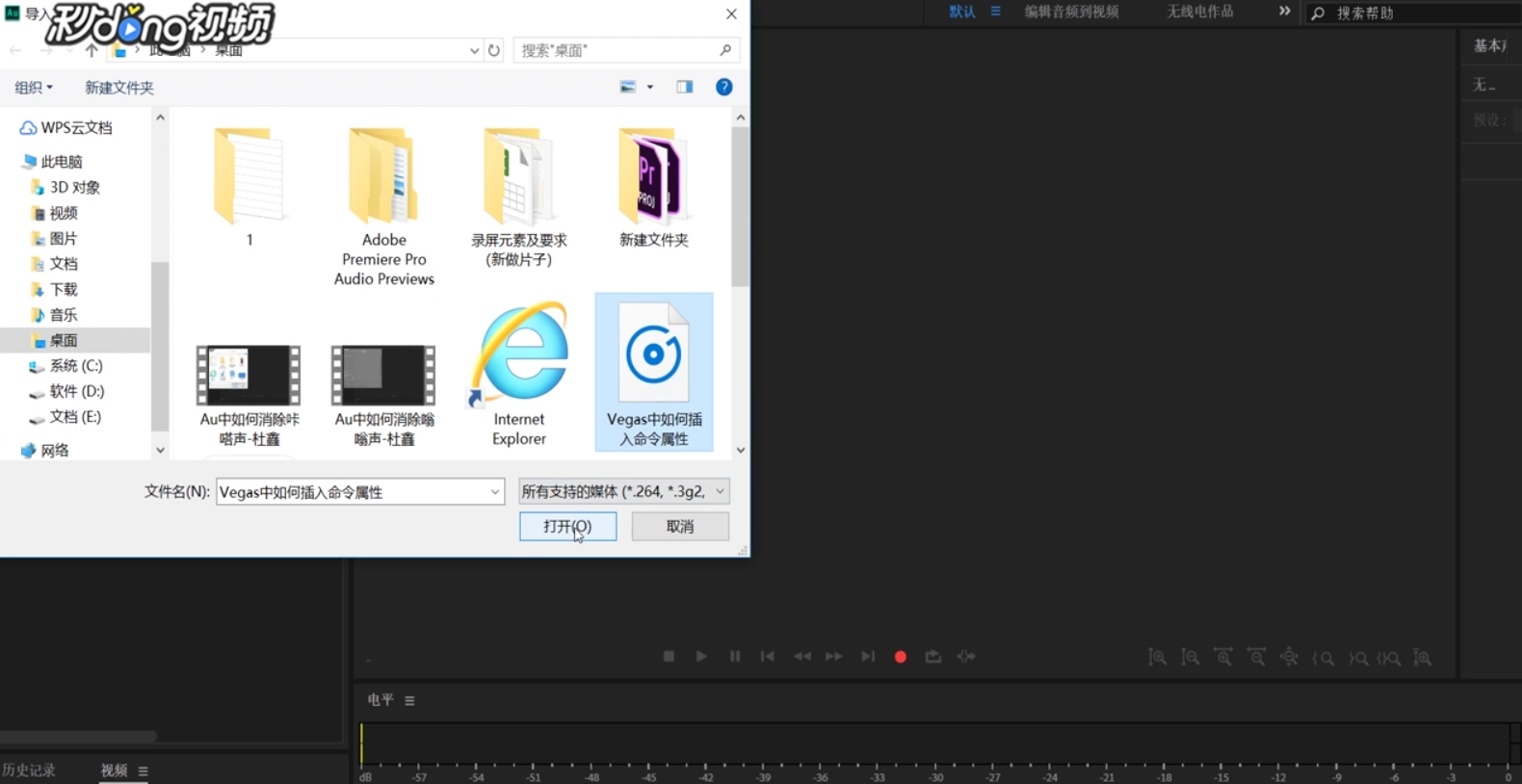The width and height of the screenshot is (1522, 784).
Task: Click the 搜索帮助 search field
Action: coord(1414,13)
